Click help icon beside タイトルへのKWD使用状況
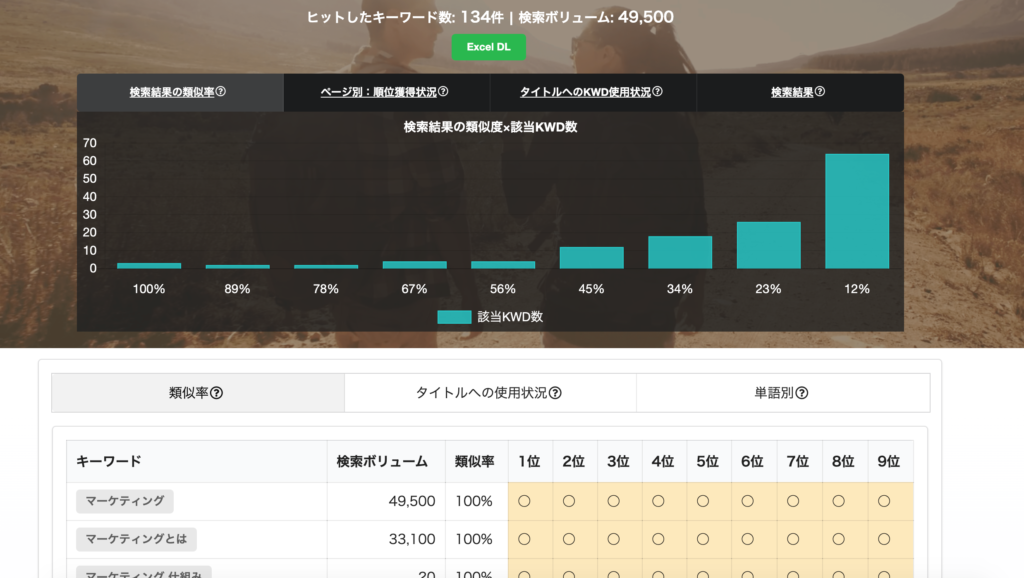The image size is (1024, 578). [x=658, y=91]
